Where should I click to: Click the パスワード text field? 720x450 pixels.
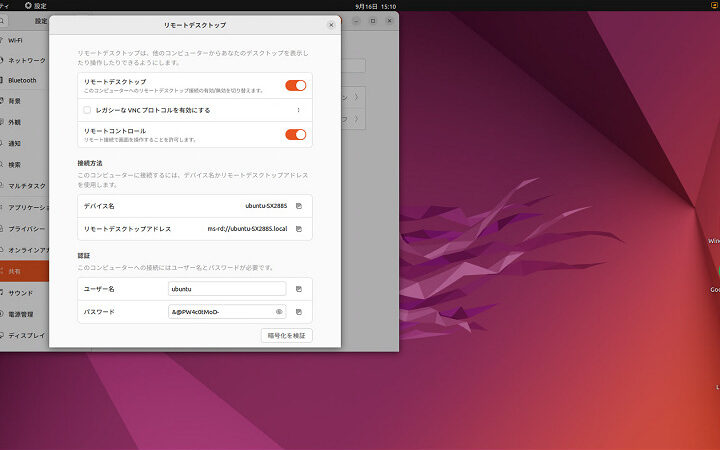point(220,312)
